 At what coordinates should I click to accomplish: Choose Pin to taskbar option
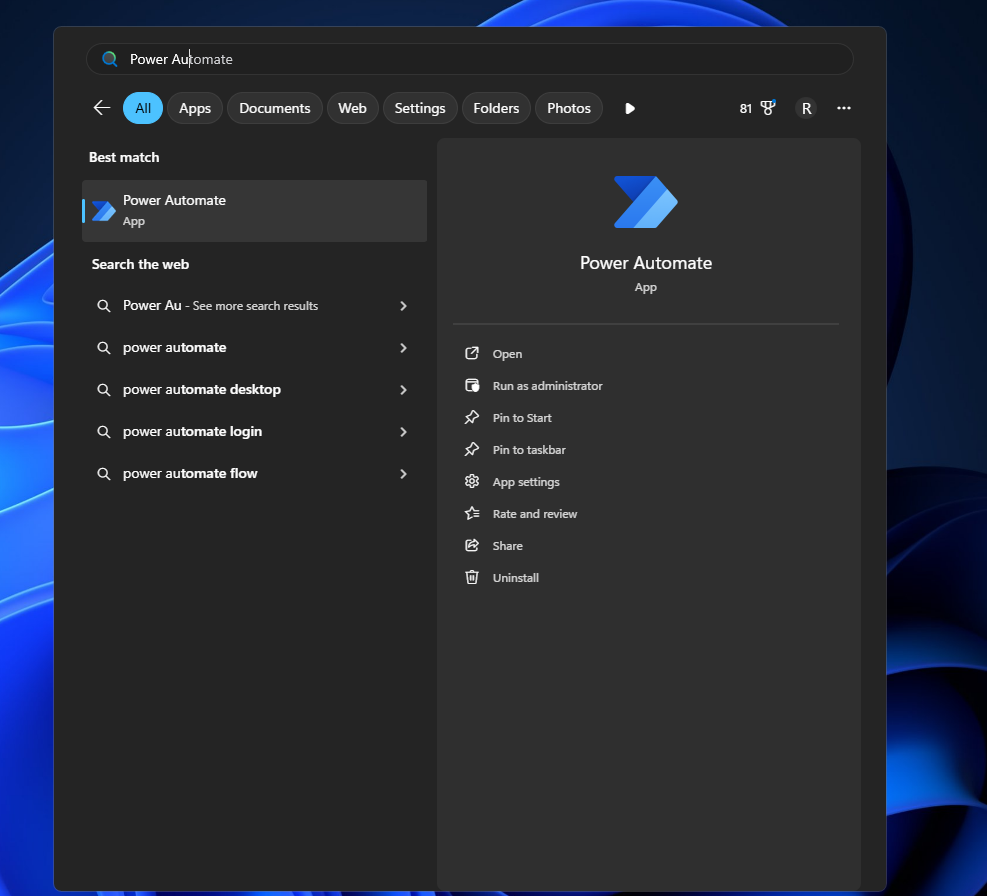(529, 450)
